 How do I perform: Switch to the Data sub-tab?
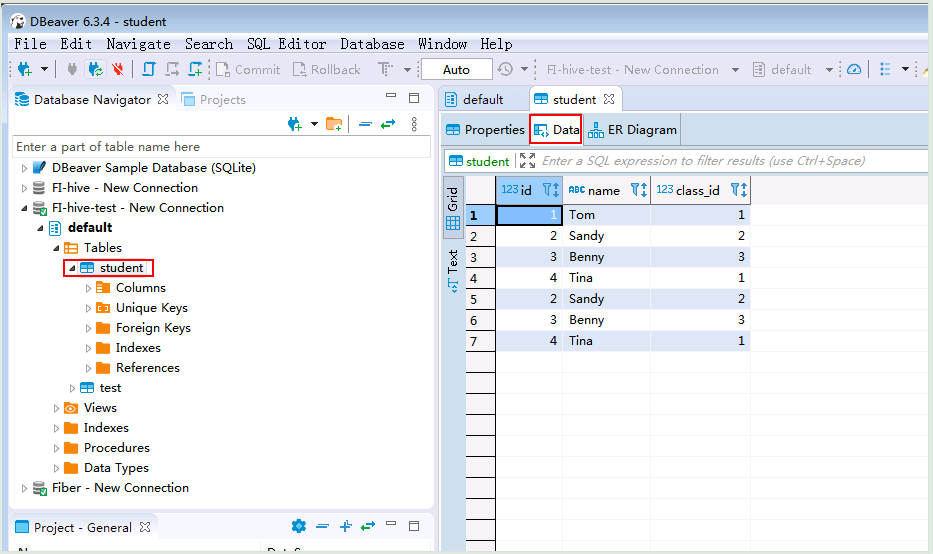point(556,130)
